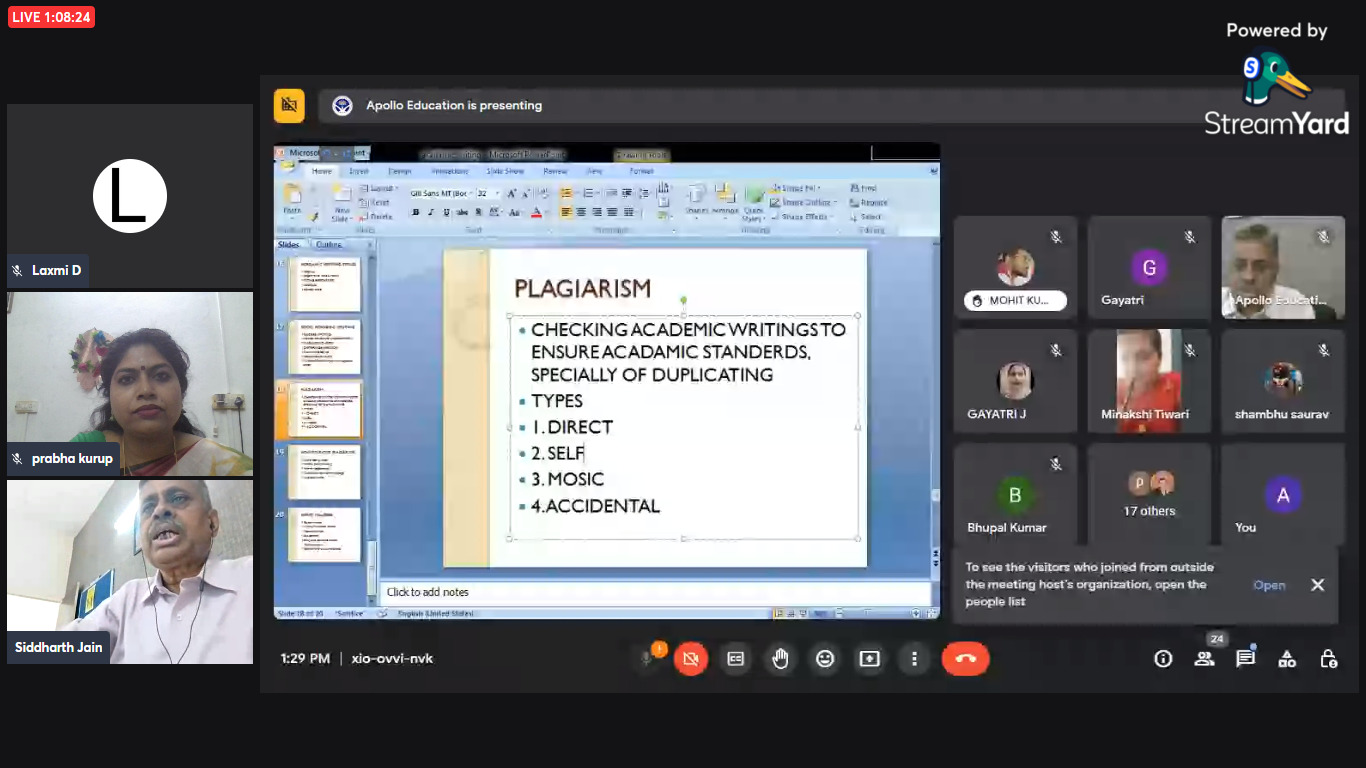Viewport: 1366px width, 768px height.
Task: Toggle Bold formatting
Action: 415,212
